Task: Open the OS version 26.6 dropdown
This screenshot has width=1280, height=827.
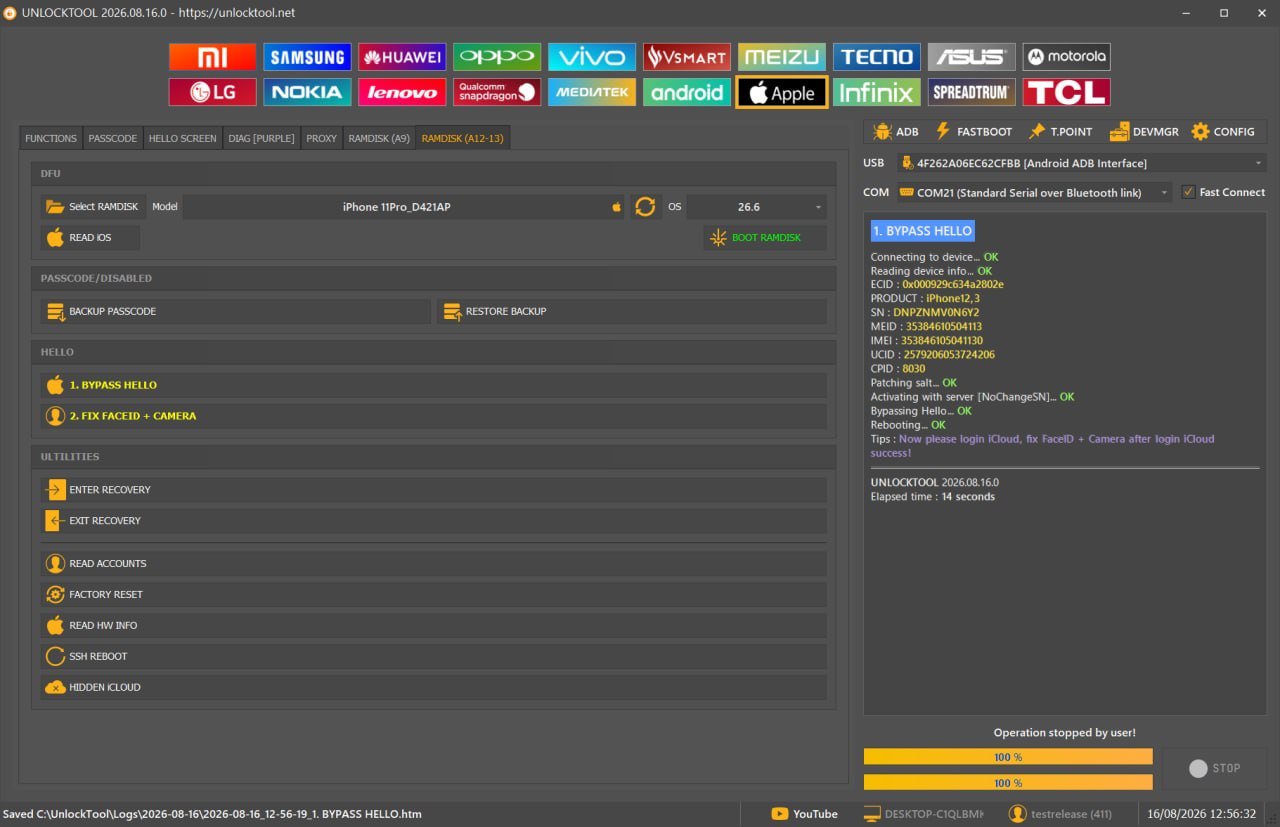Action: (x=756, y=207)
